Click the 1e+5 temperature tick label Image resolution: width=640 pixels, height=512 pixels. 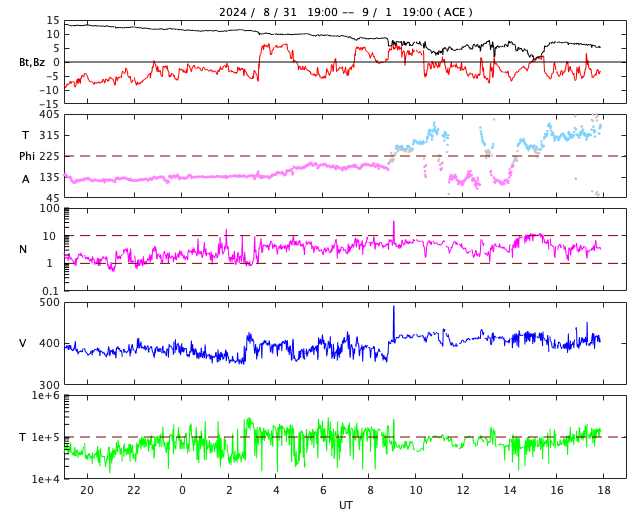point(46,437)
